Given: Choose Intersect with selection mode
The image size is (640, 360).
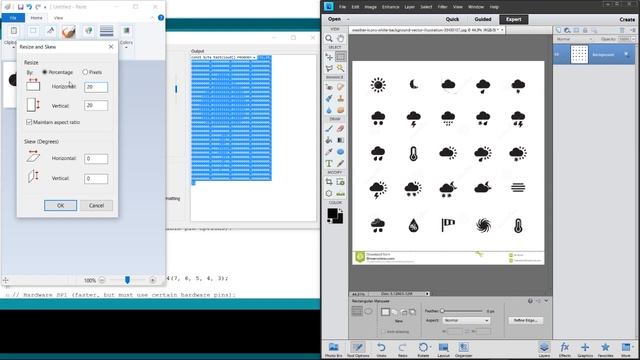Looking at the screenshot, I should [x=413, y=312].
